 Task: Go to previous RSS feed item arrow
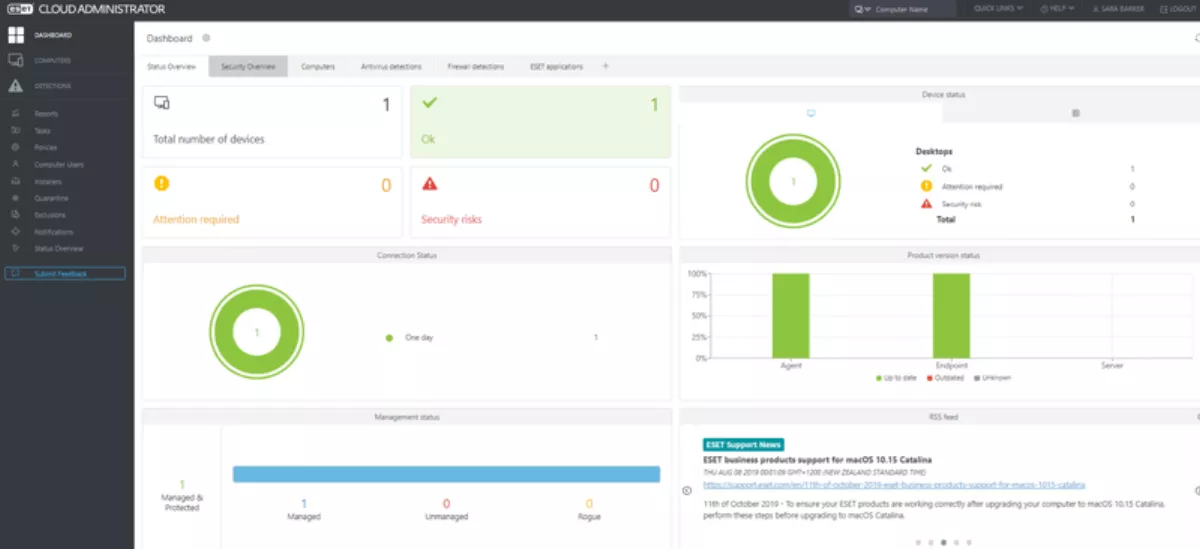[x=687, y=490]
